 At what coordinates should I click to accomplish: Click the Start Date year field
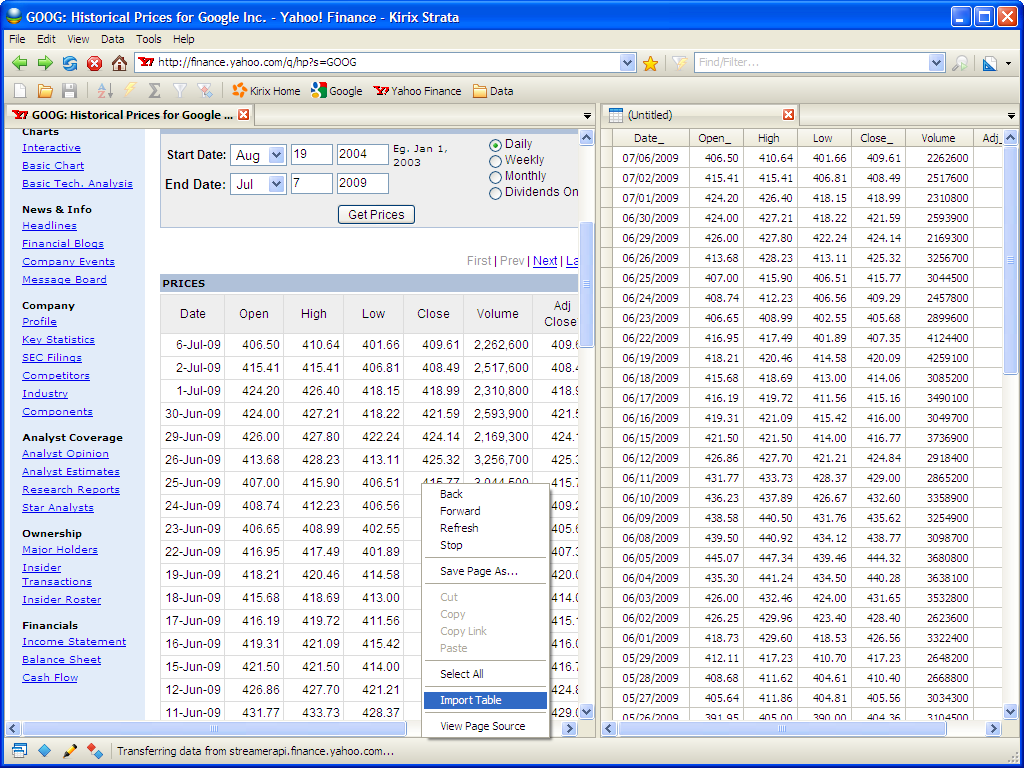[362, 154]
